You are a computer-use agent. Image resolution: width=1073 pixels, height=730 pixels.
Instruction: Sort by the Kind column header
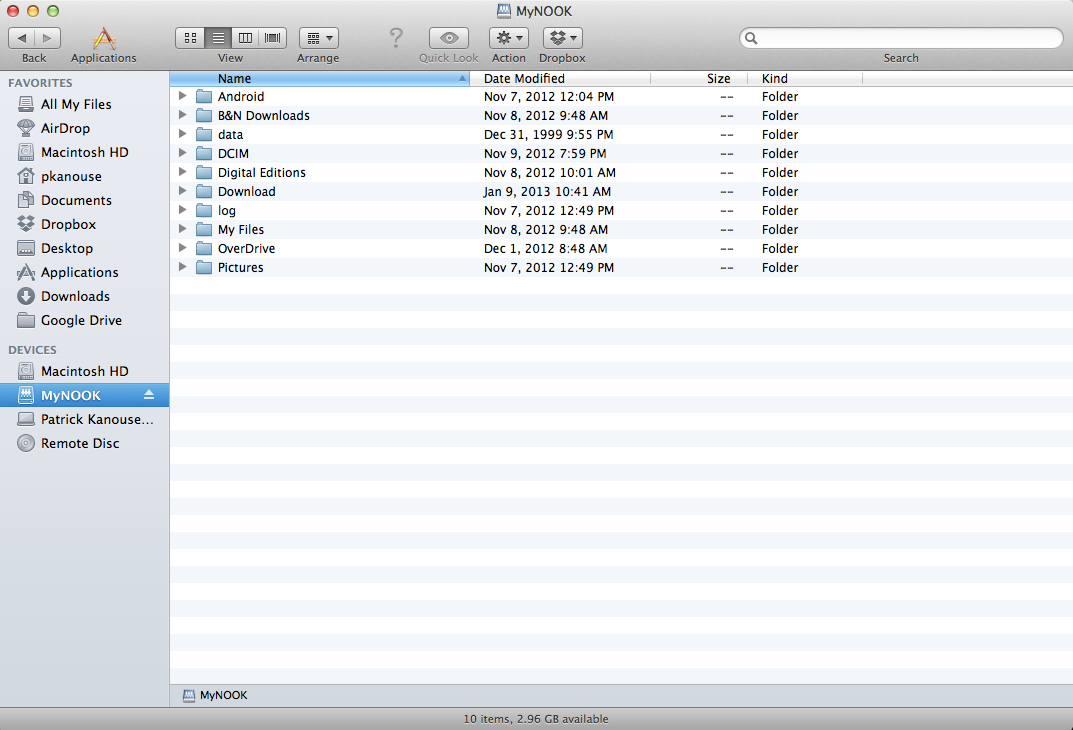(805, 79)
